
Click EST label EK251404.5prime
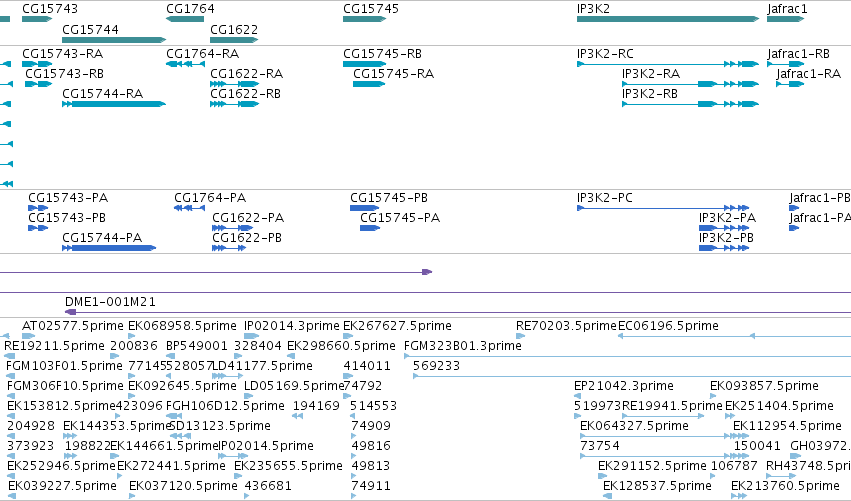pyautogui.click(x=779, y=406)
